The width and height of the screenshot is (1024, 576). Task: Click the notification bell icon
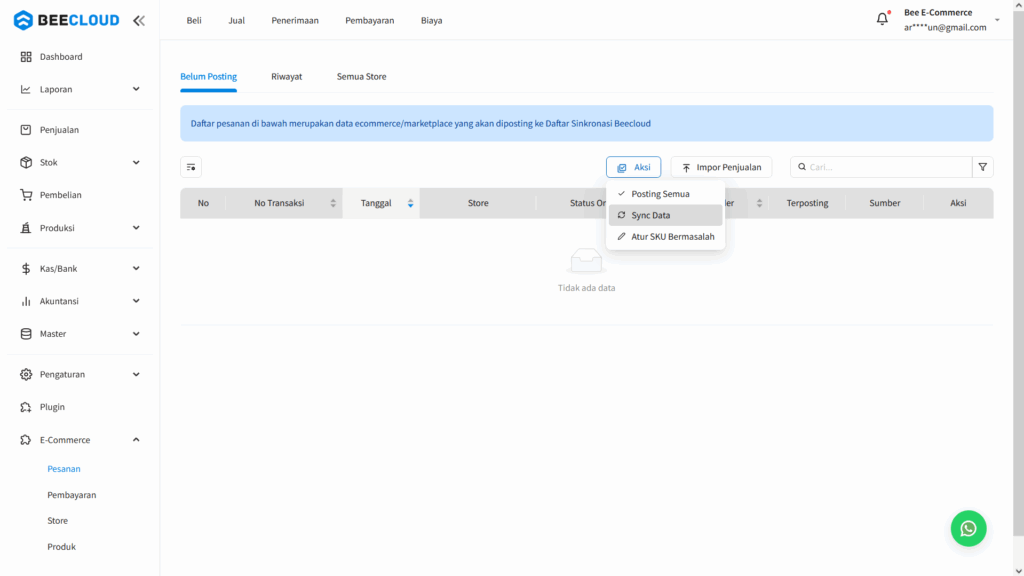tap(881, 17)
